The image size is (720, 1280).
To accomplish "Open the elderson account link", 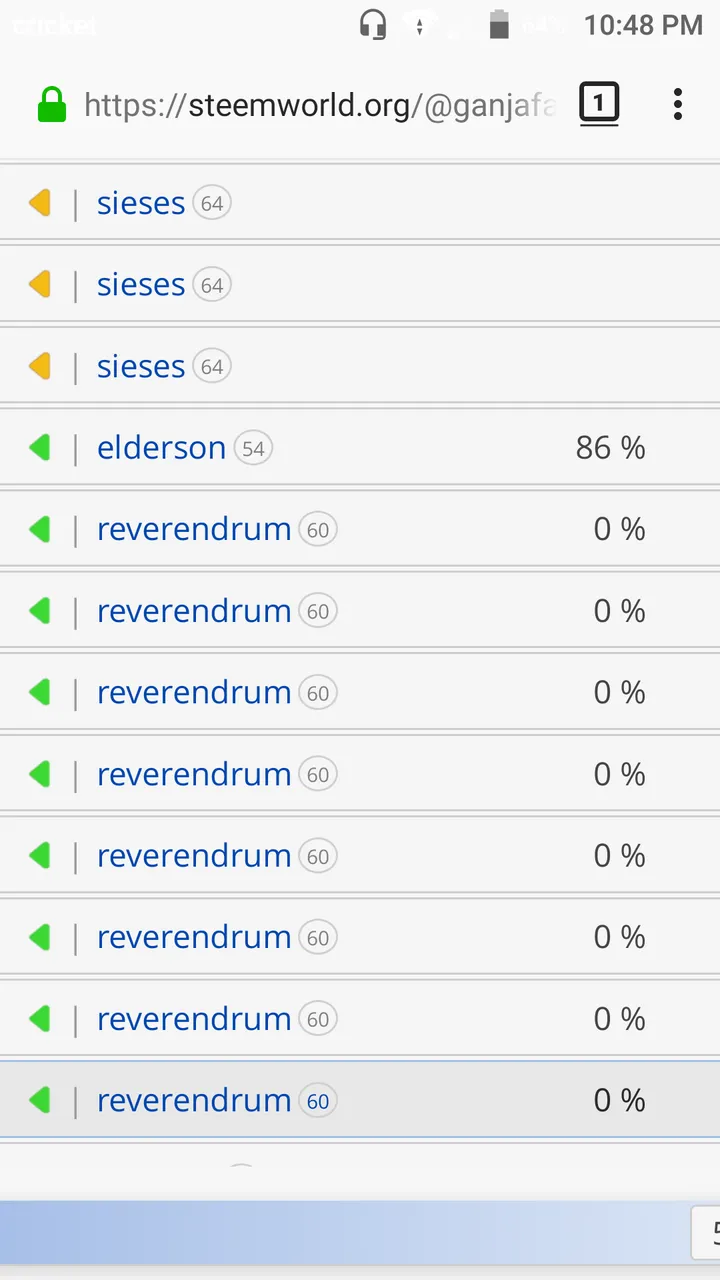I will 161,448.
